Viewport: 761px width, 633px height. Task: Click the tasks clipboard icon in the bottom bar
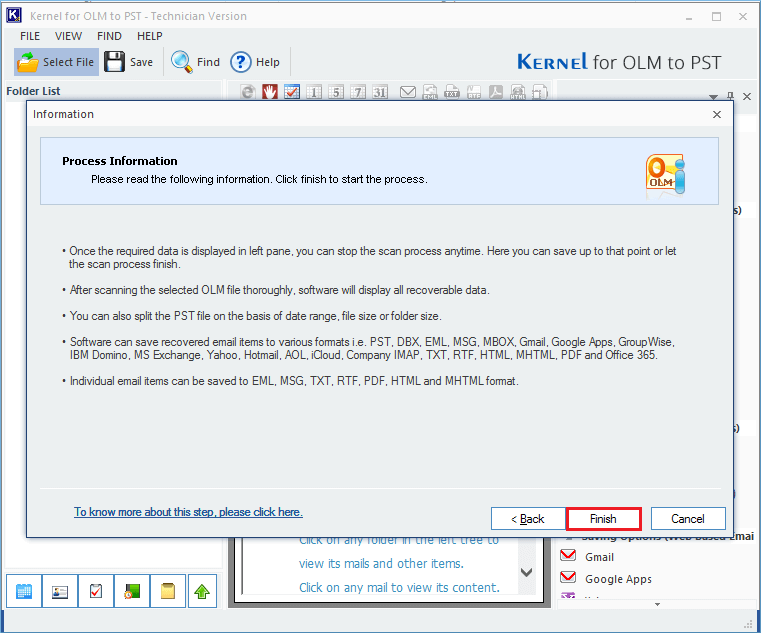(x=96, y=591)
